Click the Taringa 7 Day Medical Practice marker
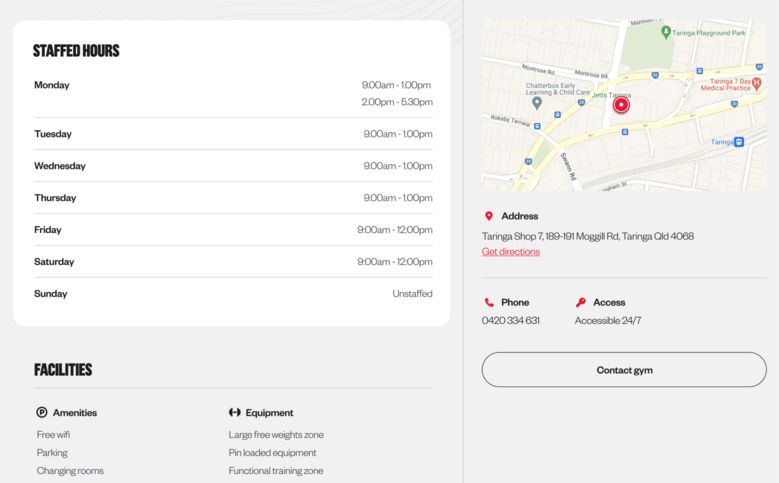The height and width of the screenshot is (483, 779). (x=757, y=83)
